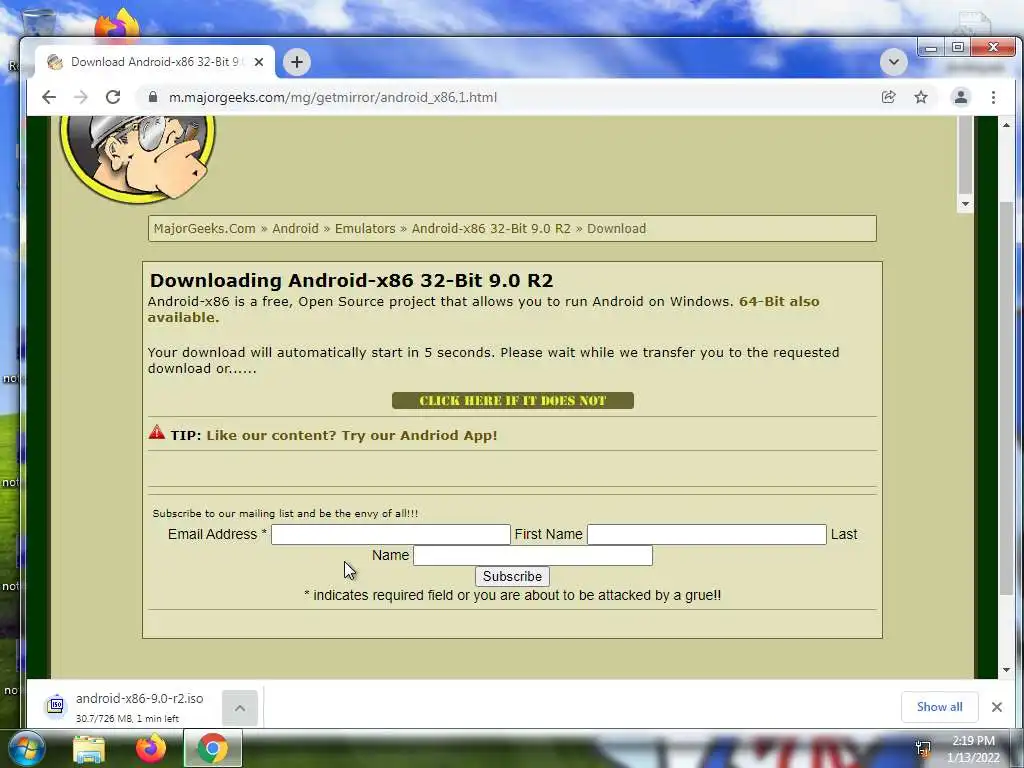Click the address bar URL
This screenshot has height=768, width=1024.
click(332, 97)
